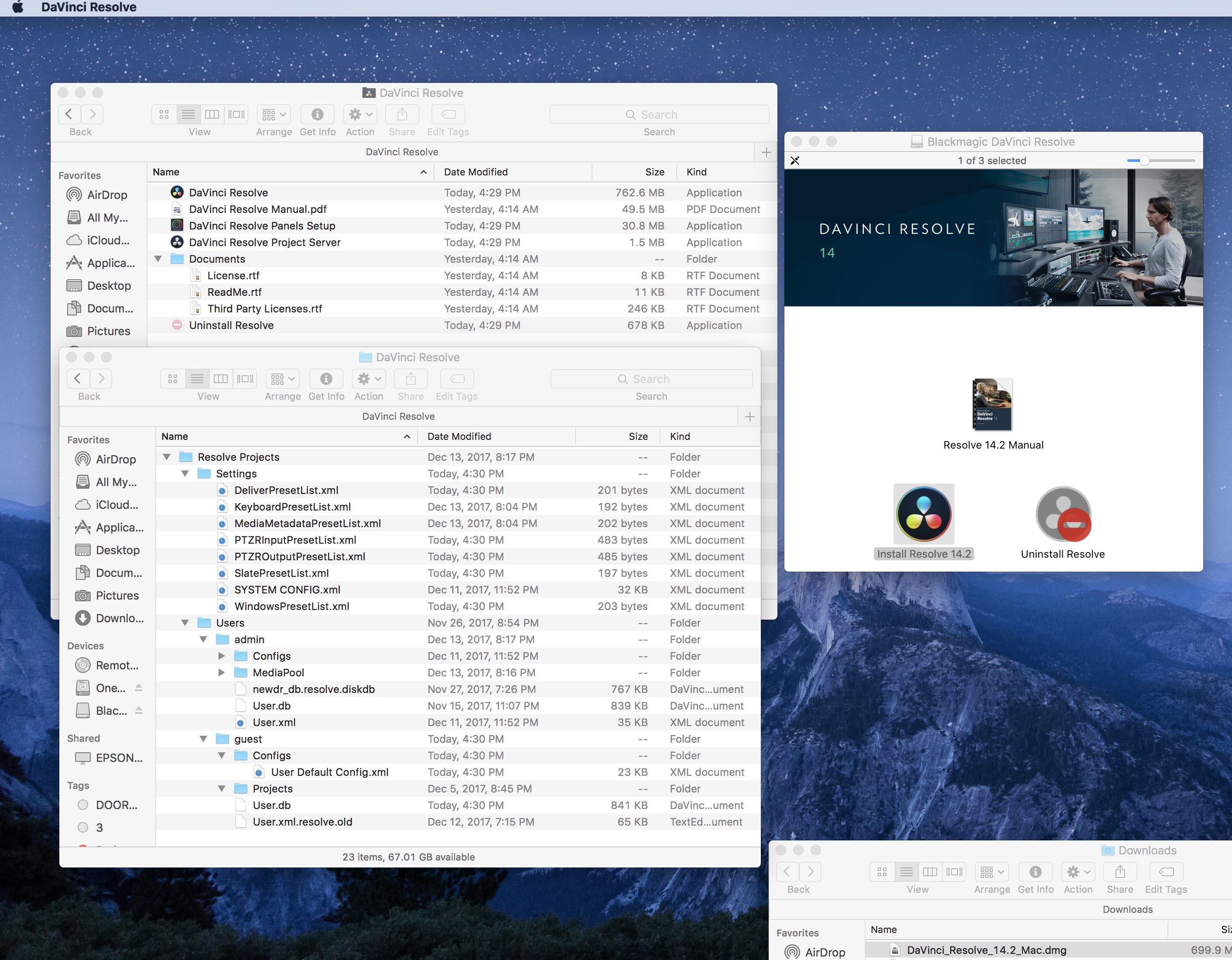Click Edit Tags icon in top Finder window

[448, 115]
